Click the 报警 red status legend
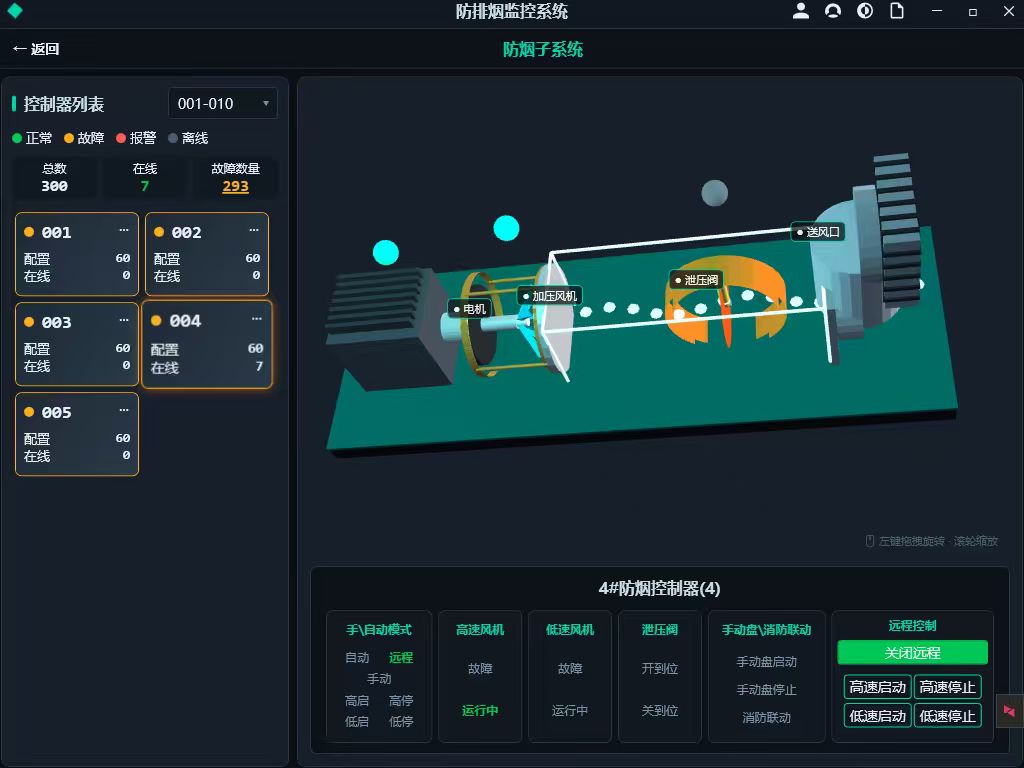The image size is (1024, 768). (x=136, y=138)
